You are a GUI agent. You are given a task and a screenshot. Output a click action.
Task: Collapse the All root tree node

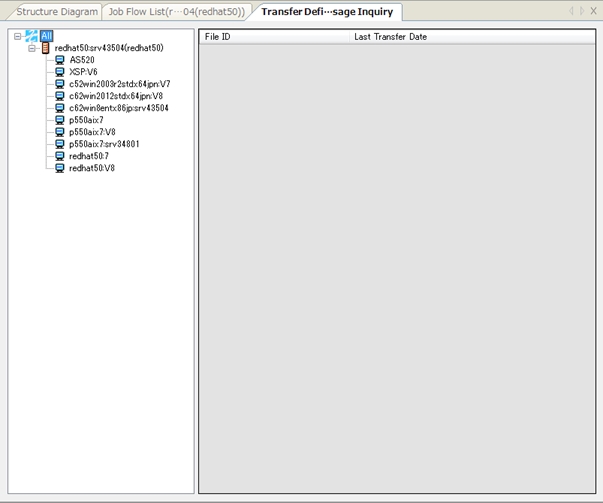click(x=18, y=36)
